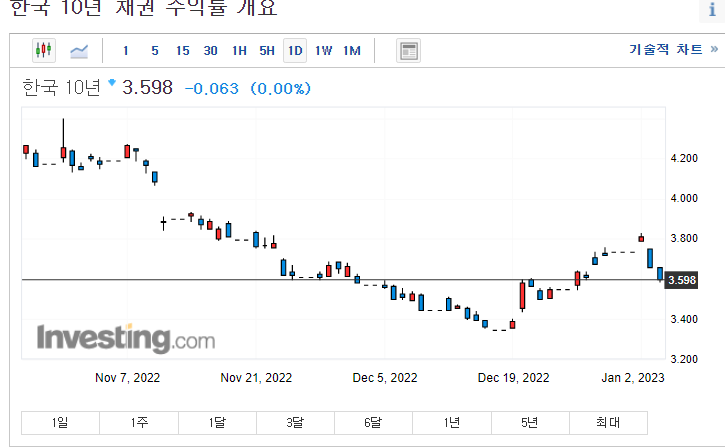The width and height of the screenshot is (725, 447).
Task: Select the 30 minute interval
Action: coord(210,50)
